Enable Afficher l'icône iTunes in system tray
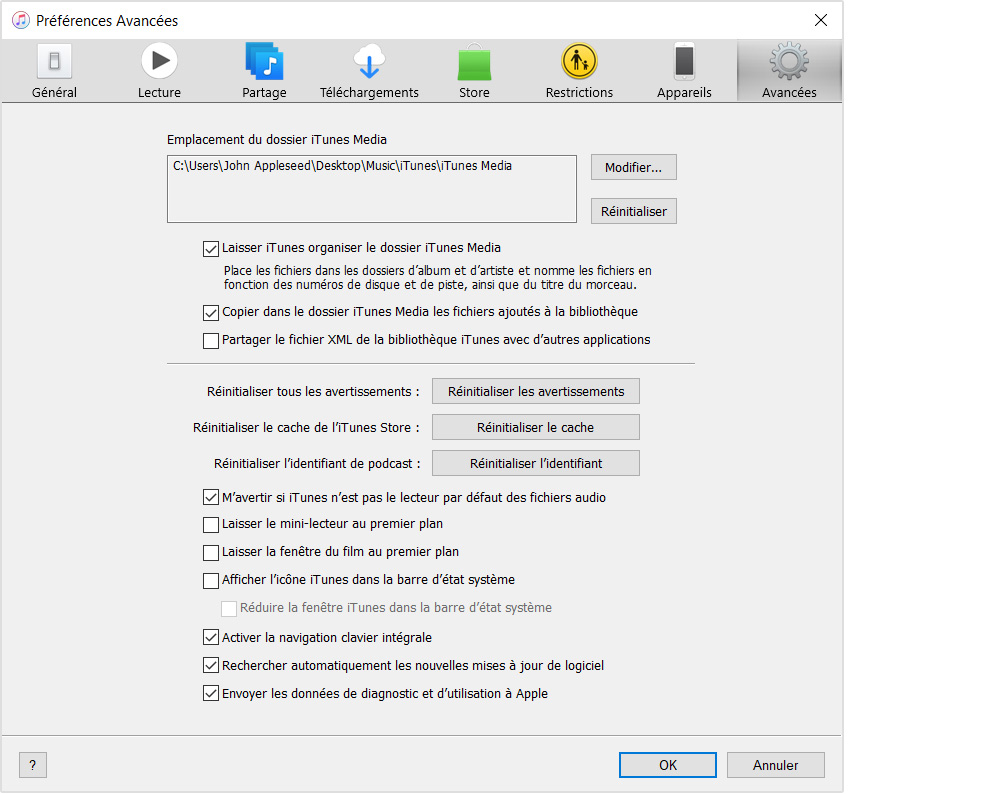988x794 pixels. tap(211, 580)
